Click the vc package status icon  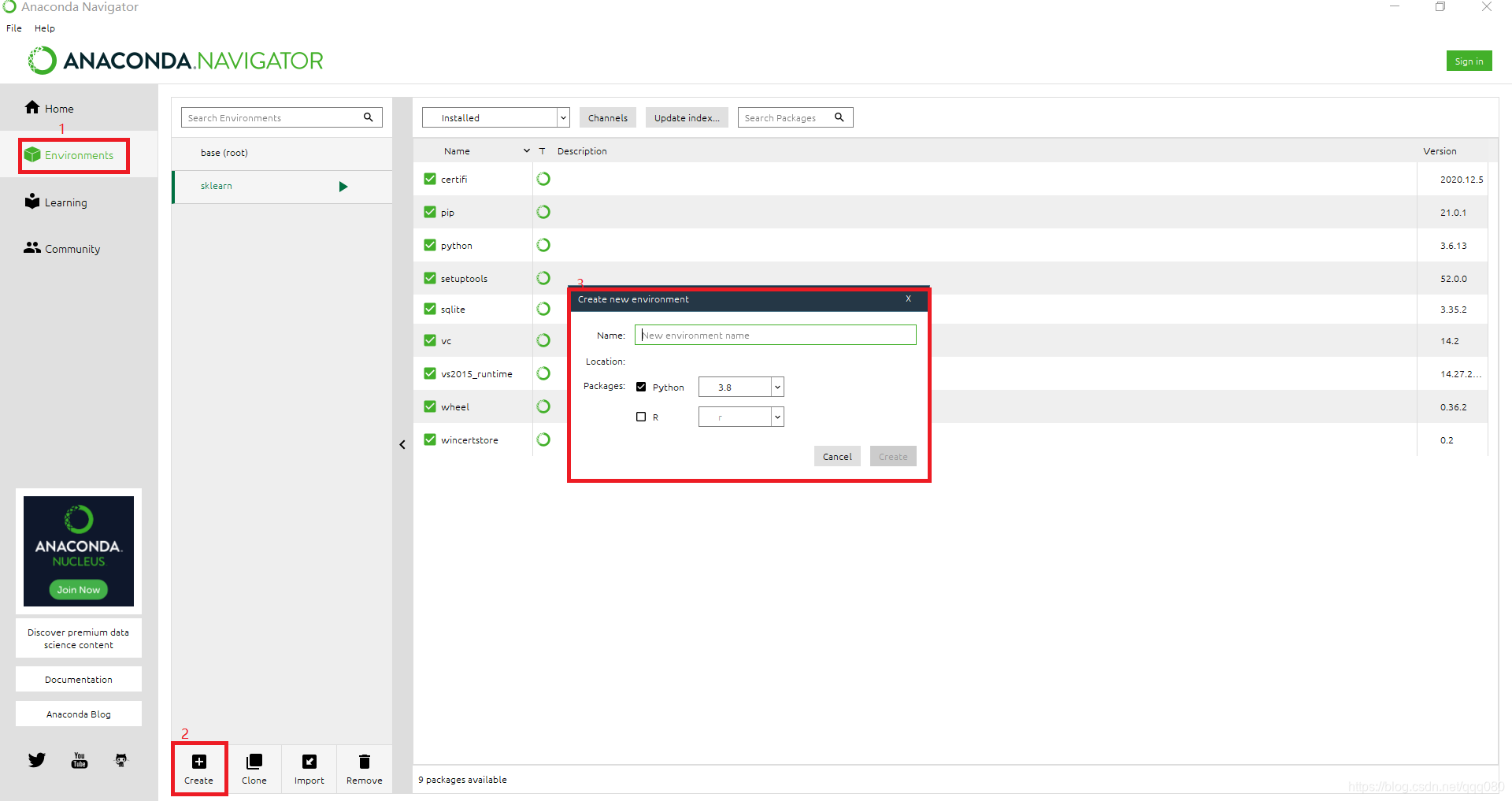(543, 340)
